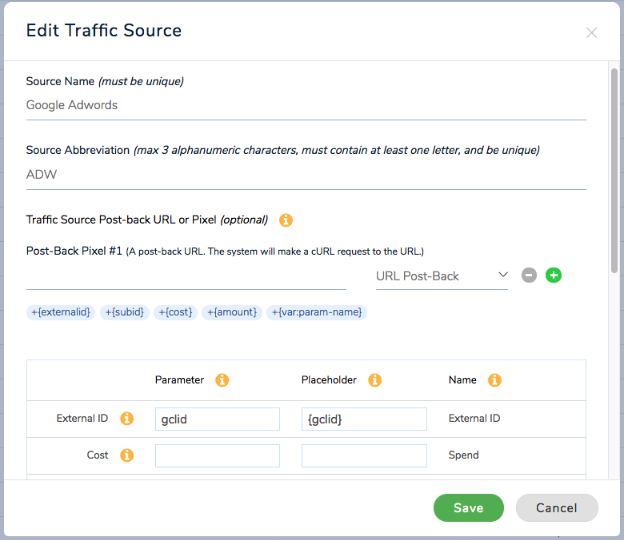
Task: Click the 'Post-Back Pixel #1' label
Action: click(74, 251)
